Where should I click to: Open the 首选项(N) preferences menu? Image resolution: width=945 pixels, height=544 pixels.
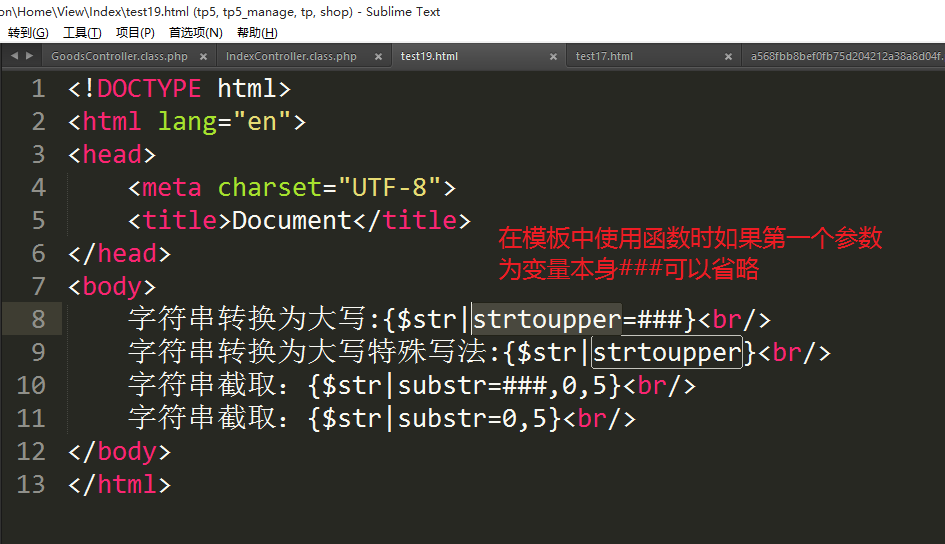(x=195, y=33)
